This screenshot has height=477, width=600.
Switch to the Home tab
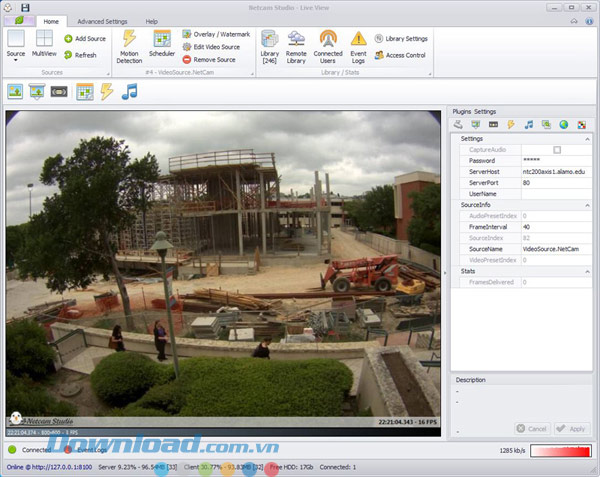[51, 21]
